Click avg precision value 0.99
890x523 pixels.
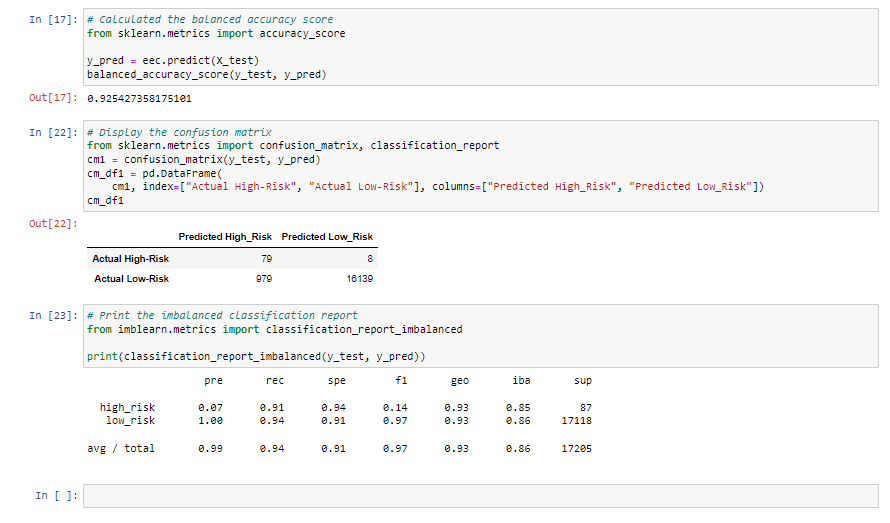[211, 449]
